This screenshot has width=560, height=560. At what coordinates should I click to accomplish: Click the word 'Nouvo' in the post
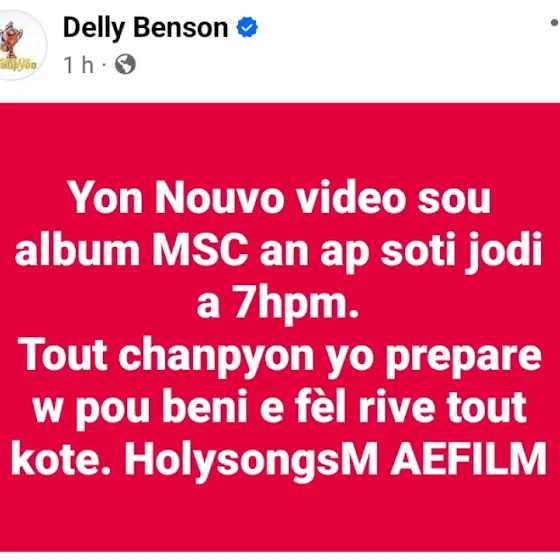click(220, 198)
